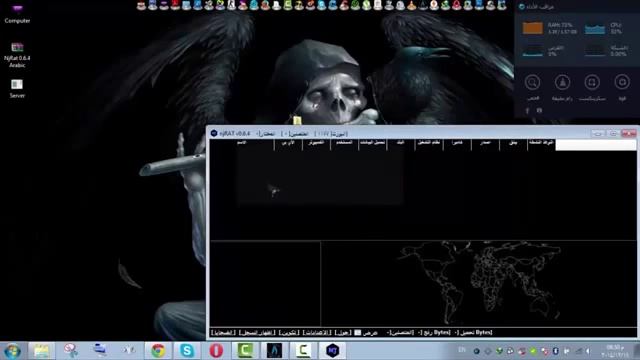640x360 pixels.
Task: Click the [اظهار السجل] button in njRAT
Action: [257, 333]
